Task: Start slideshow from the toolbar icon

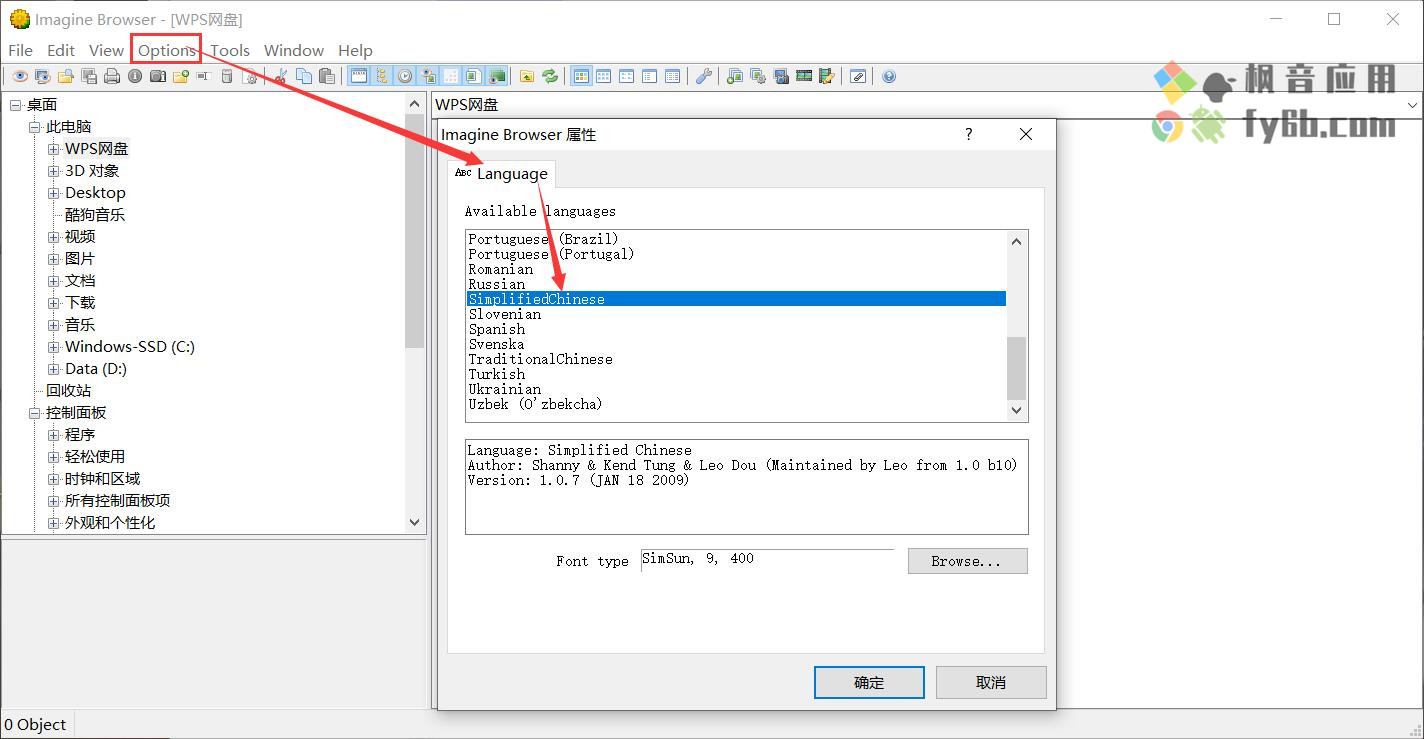Action: pyautogui.click(x=43, y=76)
